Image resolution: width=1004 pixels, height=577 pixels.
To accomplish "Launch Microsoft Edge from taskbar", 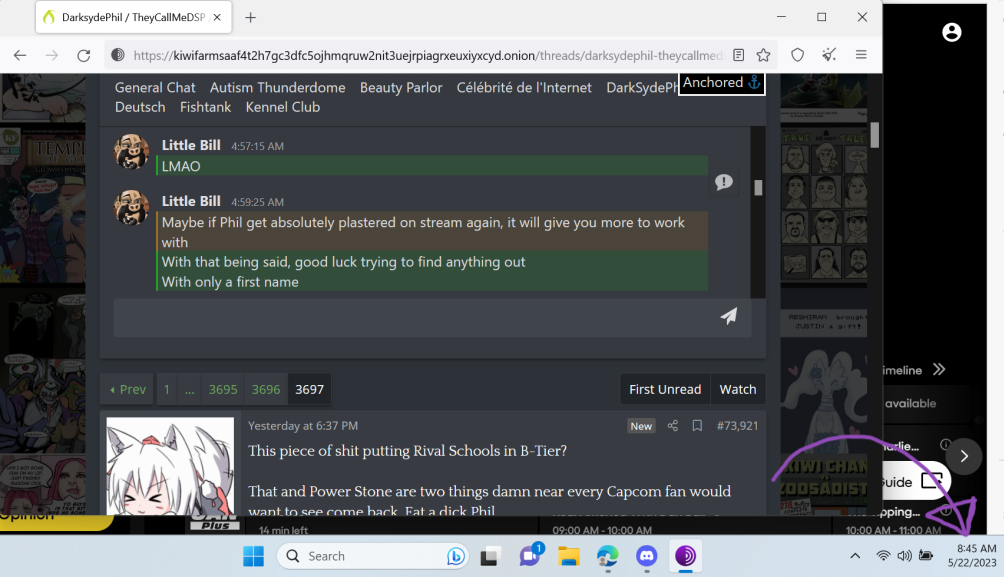I will click(608, 556).
